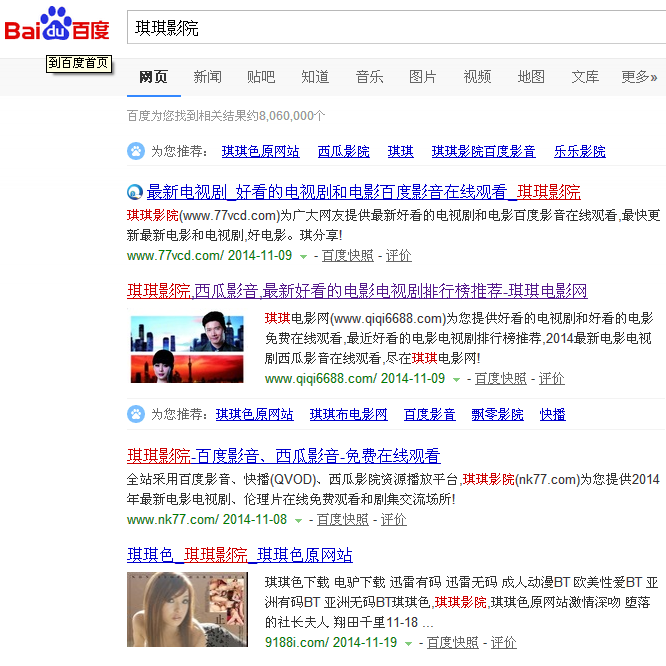Open the 音乐 tab
Viewport: 666px width, 666px height.
click(369, 77)
